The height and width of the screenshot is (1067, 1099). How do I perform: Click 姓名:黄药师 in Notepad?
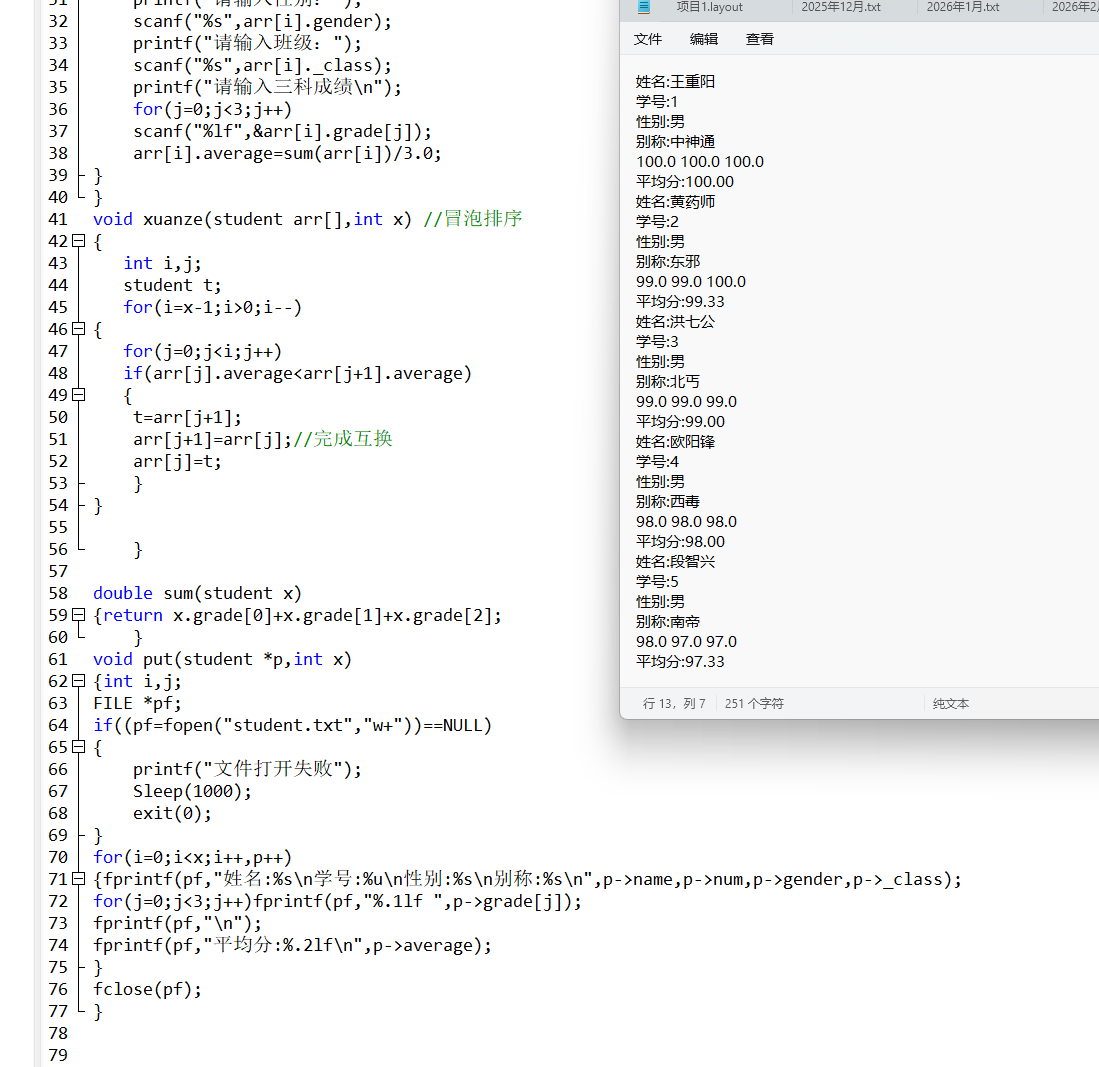tap(675, 201)
